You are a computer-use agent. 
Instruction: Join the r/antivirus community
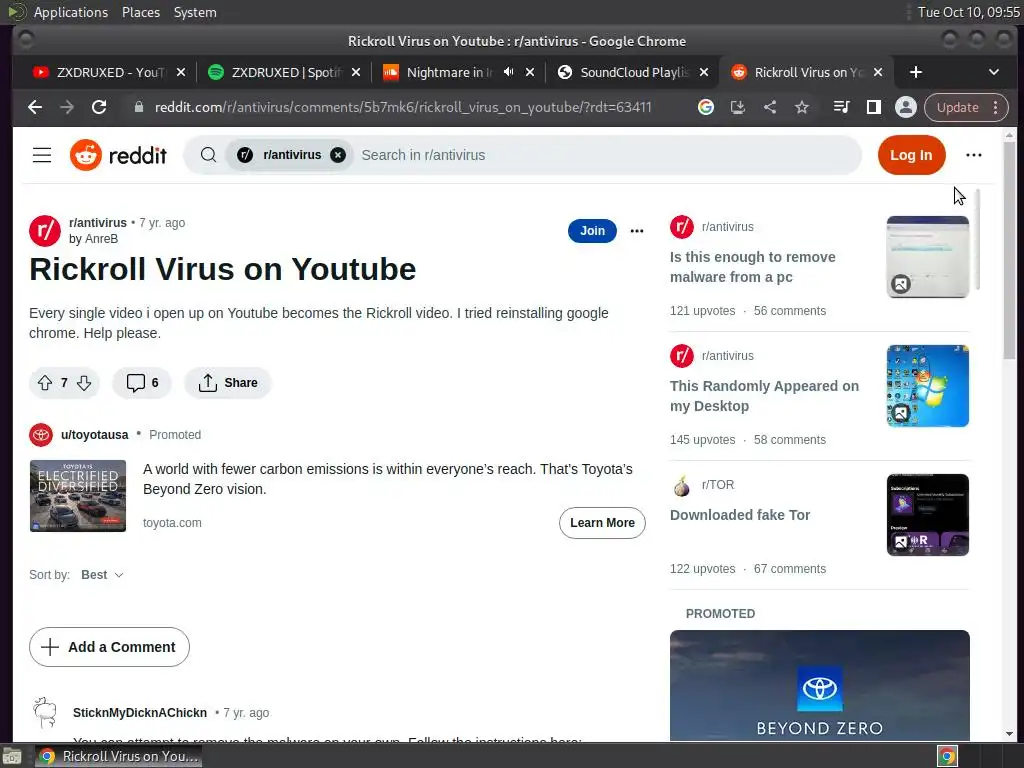(592, 231)
